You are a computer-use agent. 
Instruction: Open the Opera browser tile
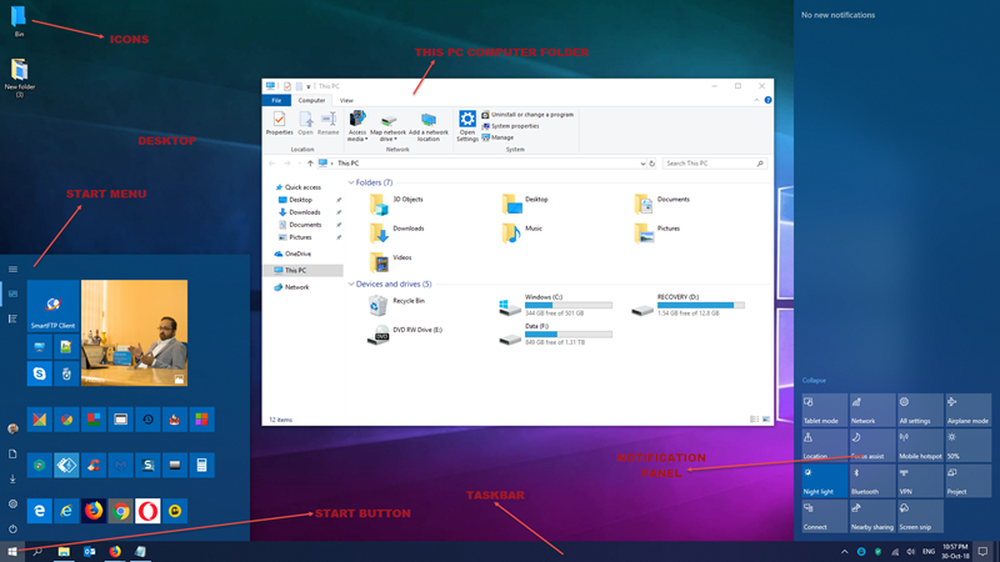(148, 509)
